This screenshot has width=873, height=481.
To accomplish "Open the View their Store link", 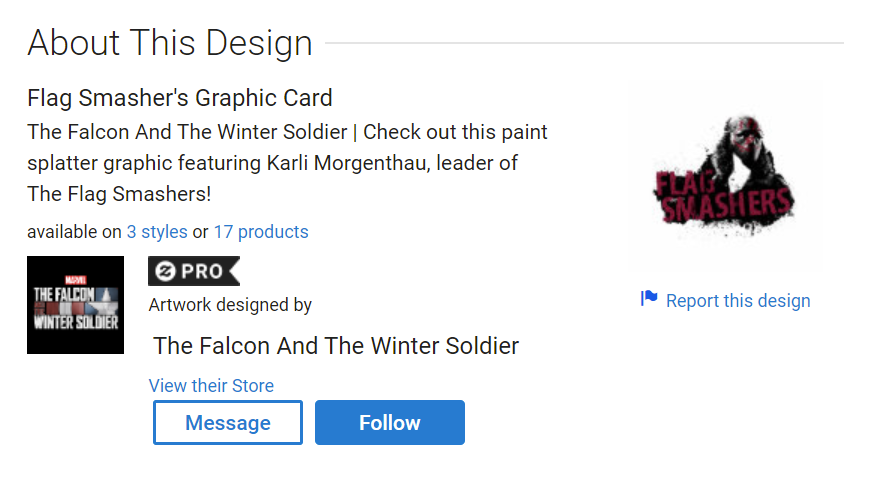I will (211, 386).
